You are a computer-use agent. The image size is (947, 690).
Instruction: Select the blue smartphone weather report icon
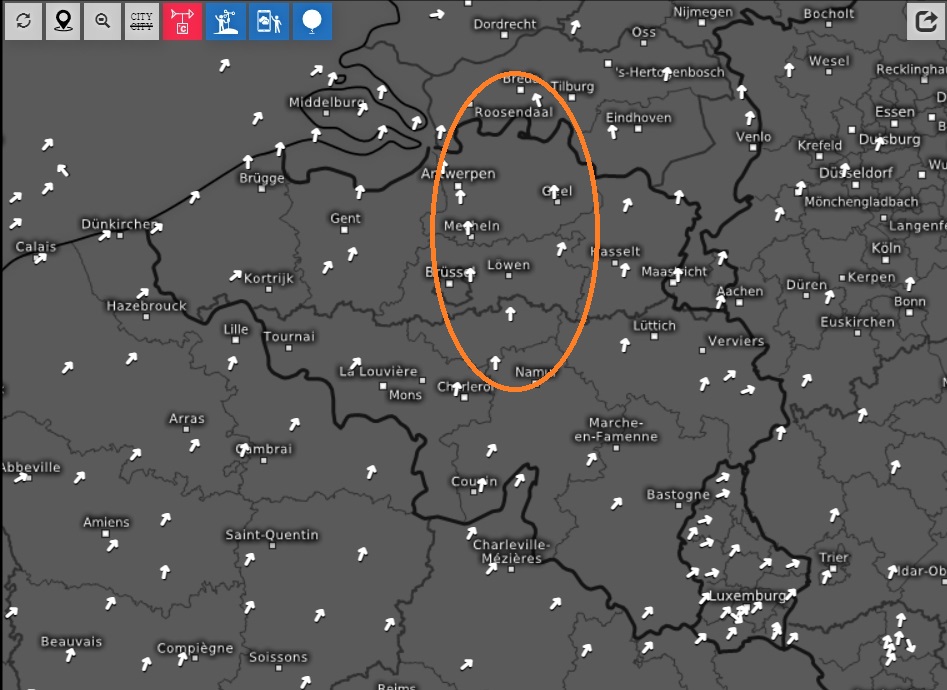click(x=269, y=21)
